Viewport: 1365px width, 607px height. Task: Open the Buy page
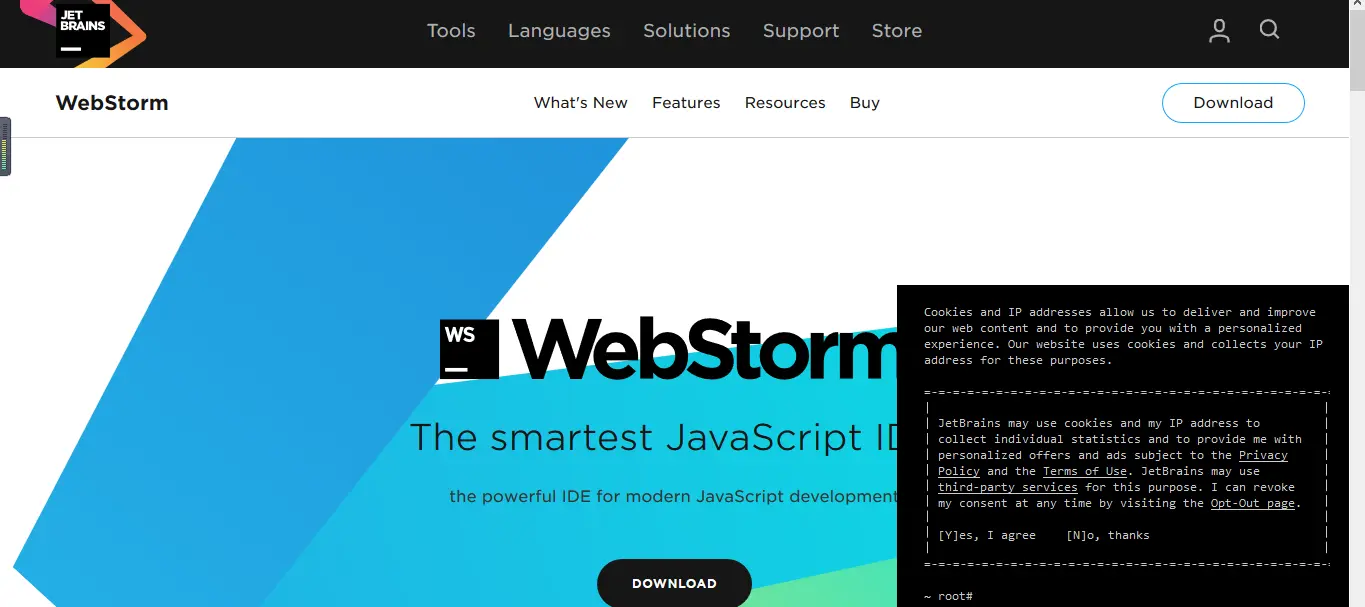865,103
